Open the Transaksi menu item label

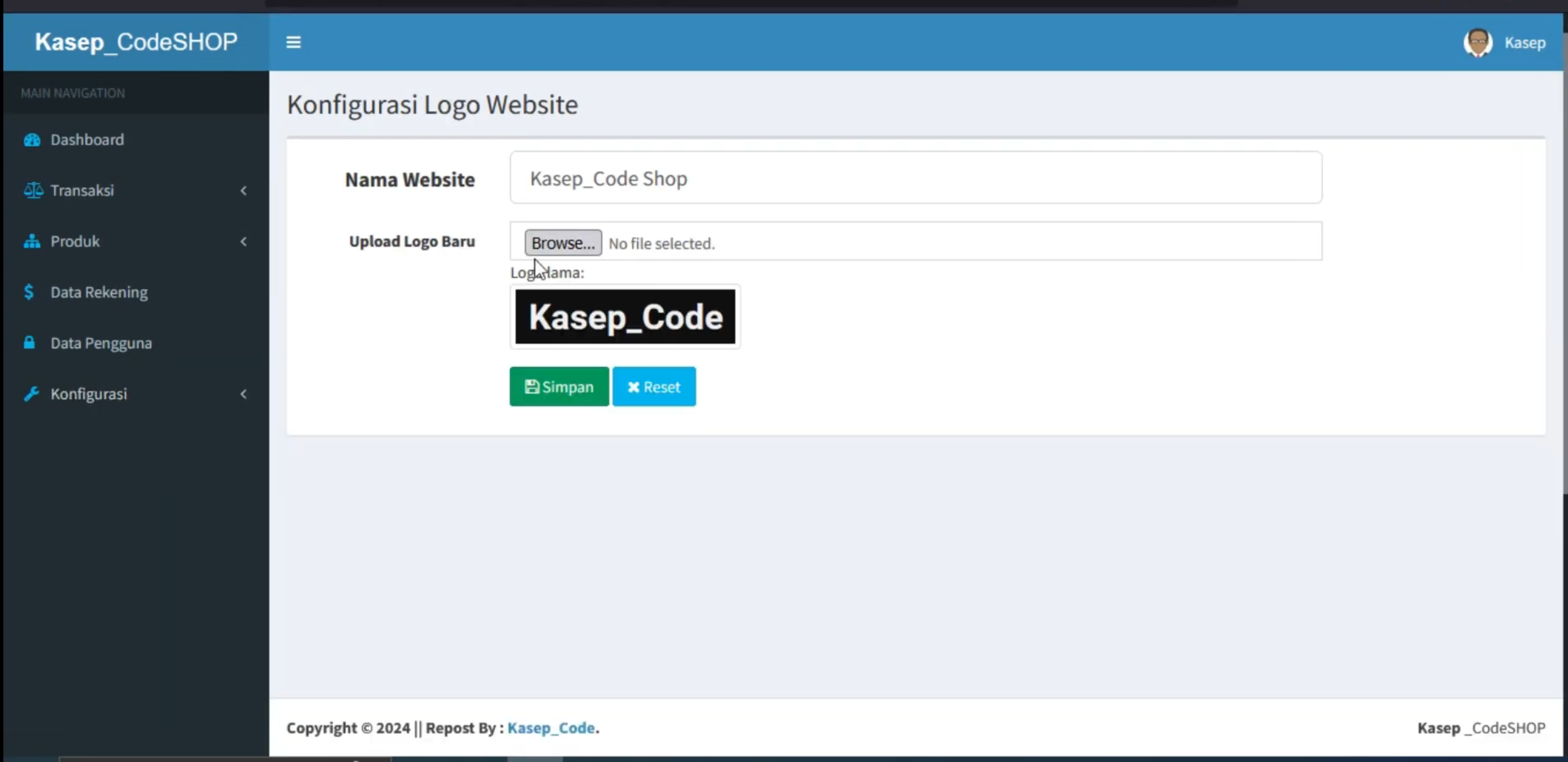(82, 190)
